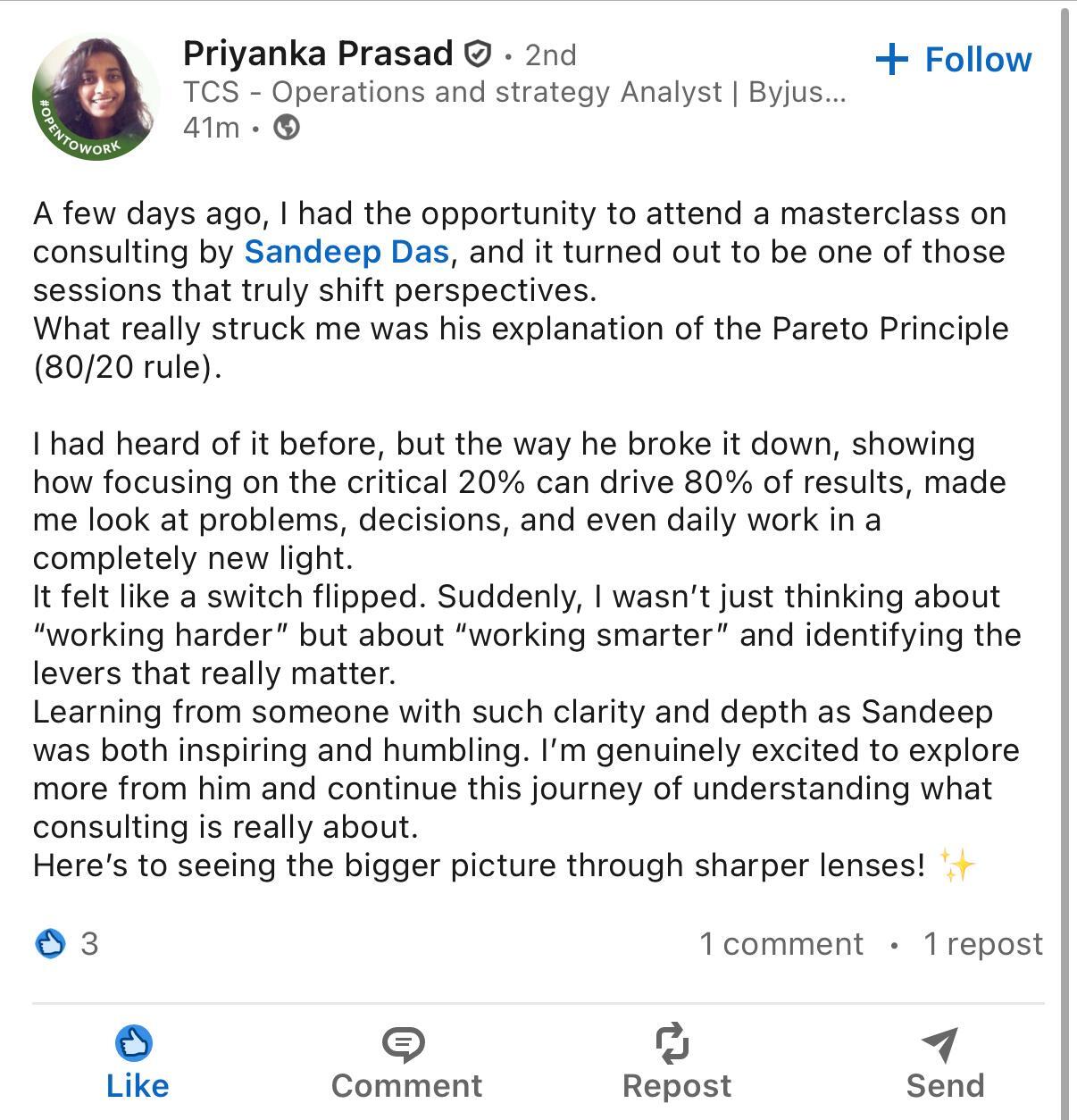View the 3 reactions count
Viewport: 1077px width, 1120px height.
[x=89, y=943]
